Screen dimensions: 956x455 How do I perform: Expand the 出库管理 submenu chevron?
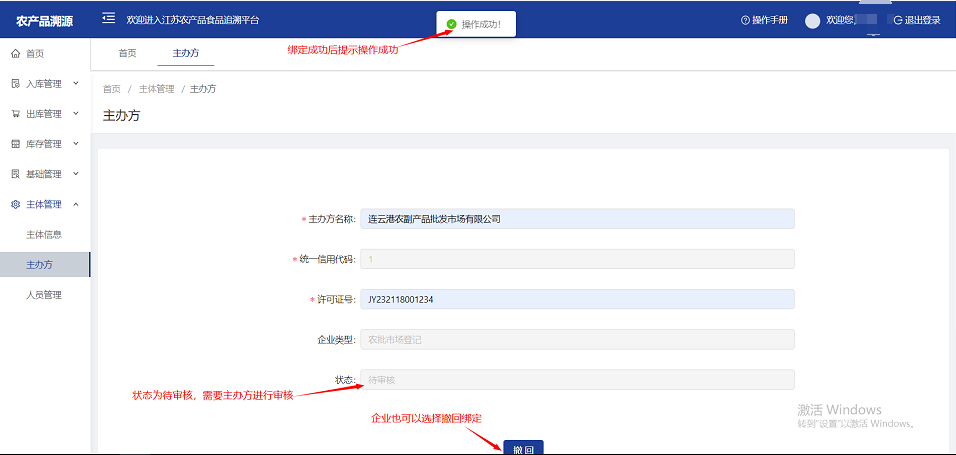(x=76, y=113)
